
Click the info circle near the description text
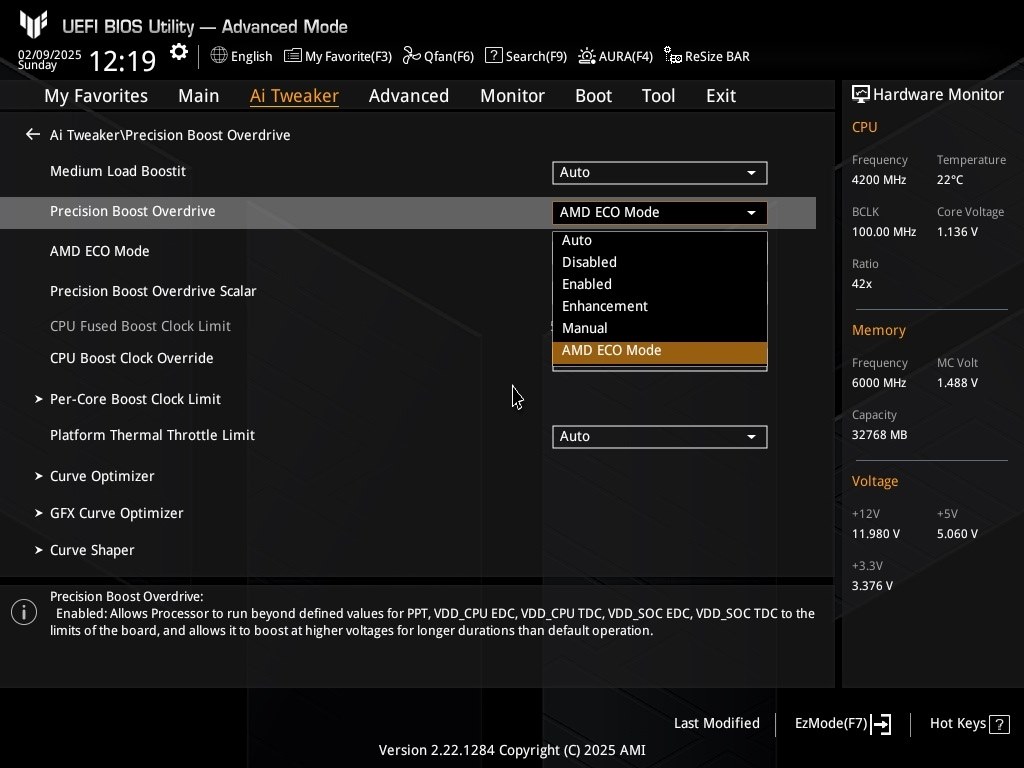[23, 611]
